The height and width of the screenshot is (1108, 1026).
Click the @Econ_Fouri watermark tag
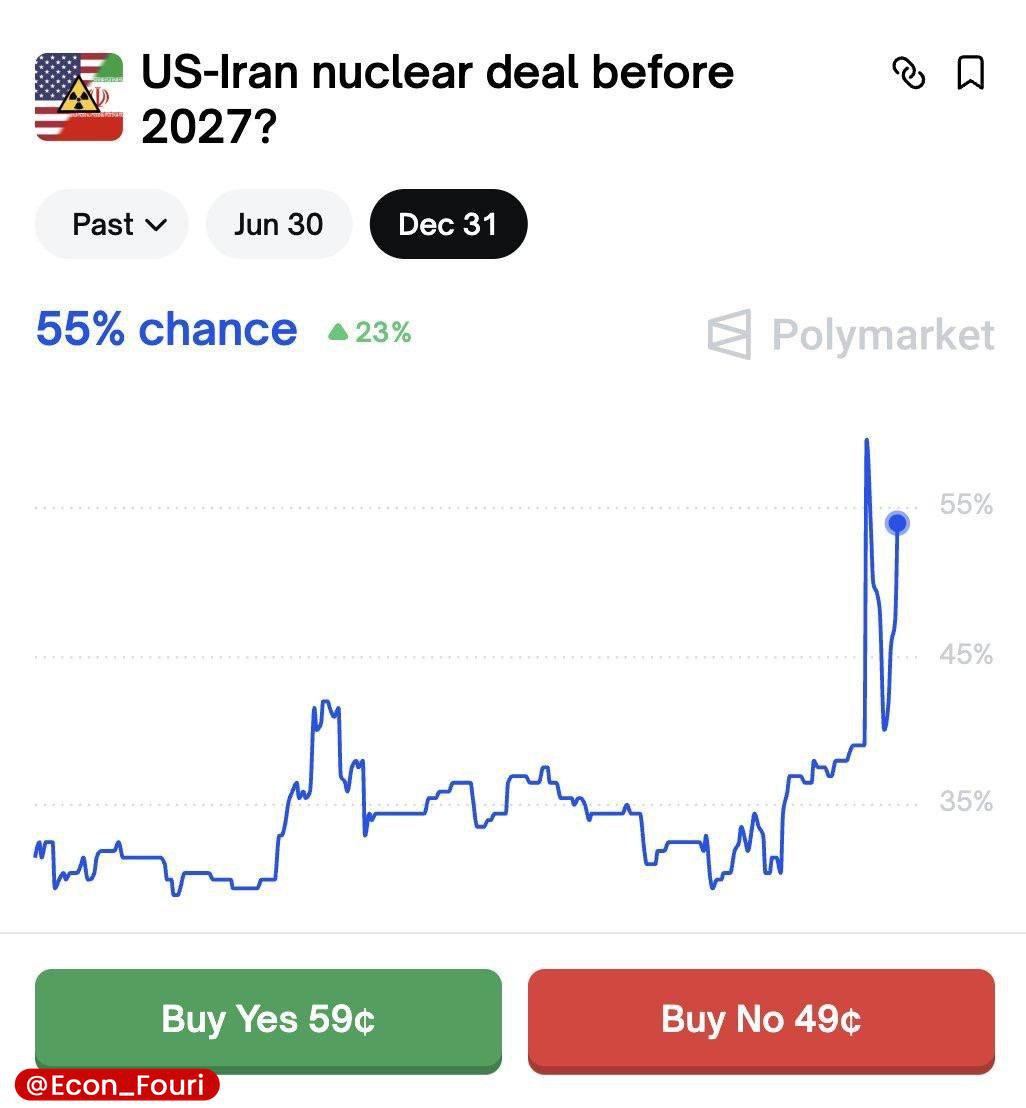(x=117, y=1086)
